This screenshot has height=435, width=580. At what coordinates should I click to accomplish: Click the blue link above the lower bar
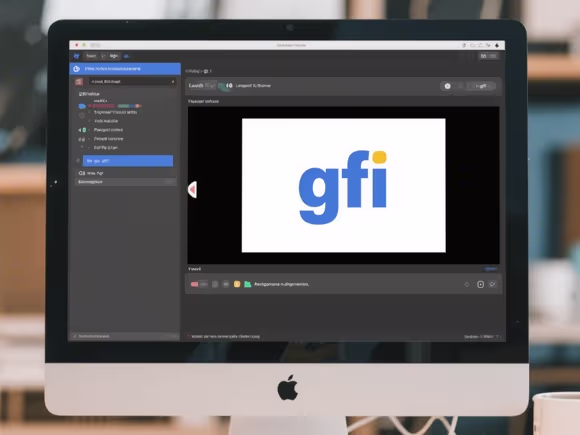tap(491, 269)
